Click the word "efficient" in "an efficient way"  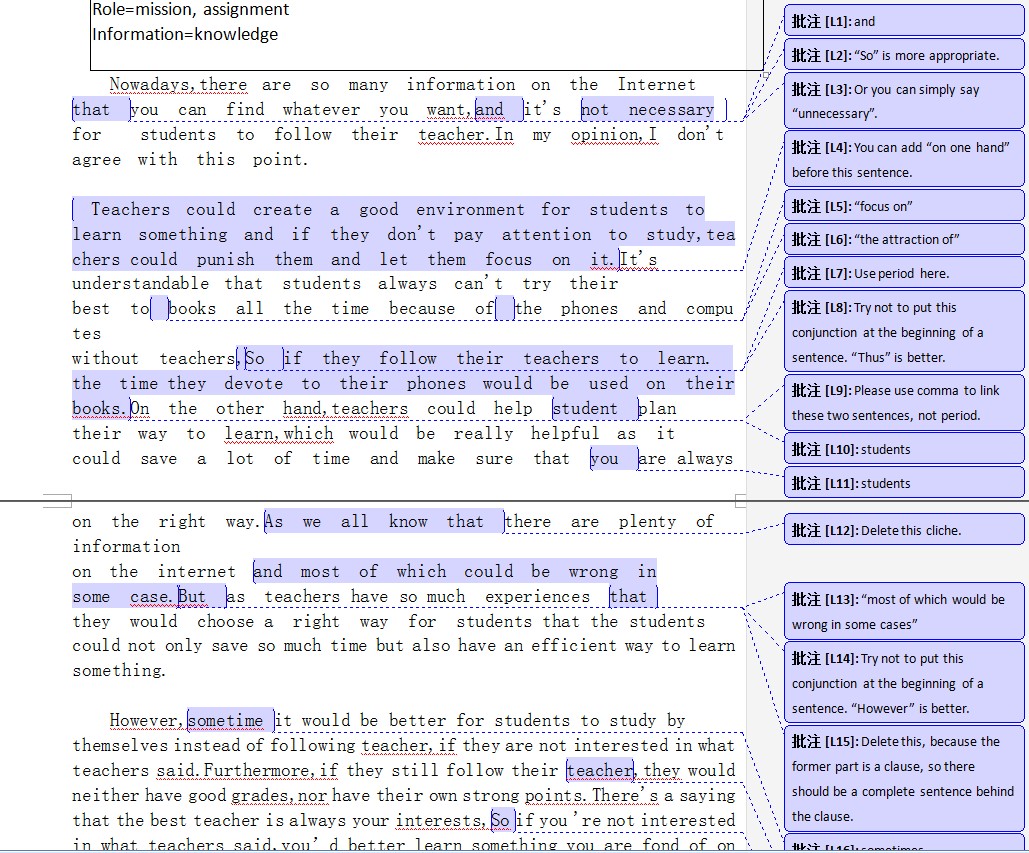pos(574,646)
